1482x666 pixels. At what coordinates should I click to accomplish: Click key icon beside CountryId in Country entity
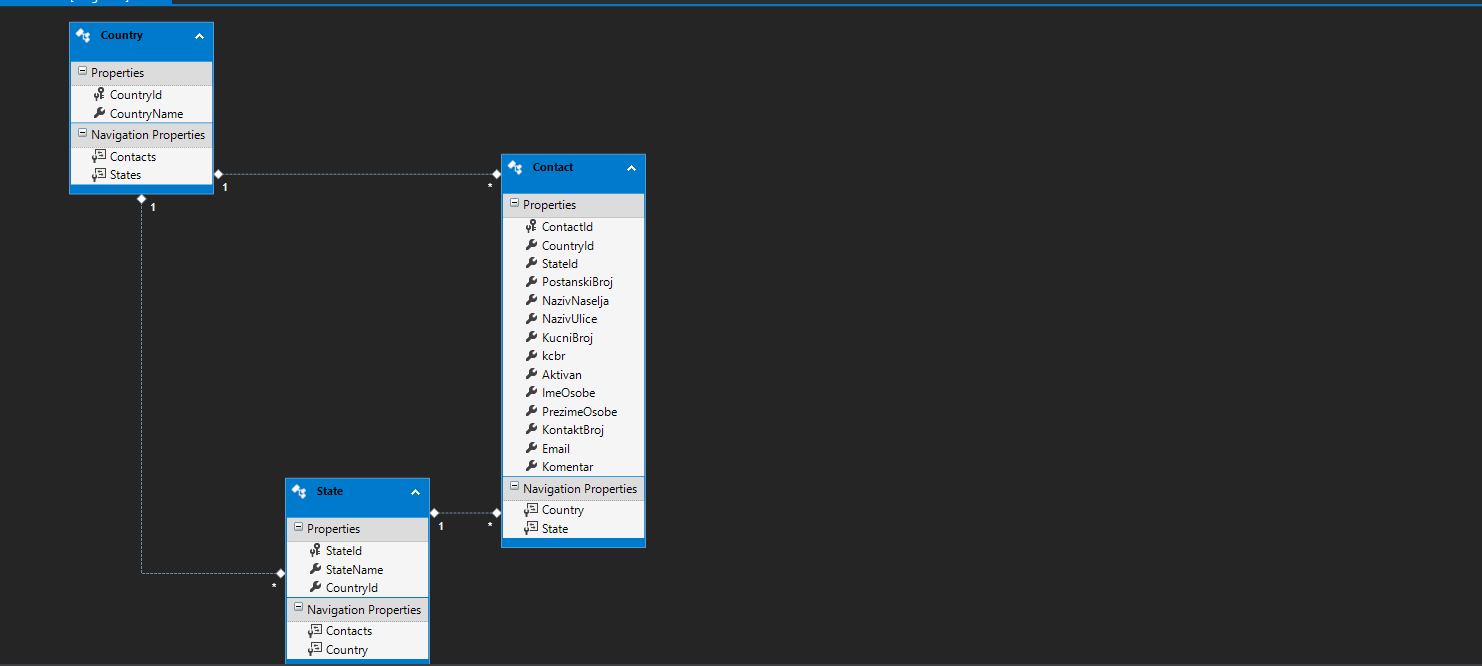pyautogui.click(x=99, y=95)
